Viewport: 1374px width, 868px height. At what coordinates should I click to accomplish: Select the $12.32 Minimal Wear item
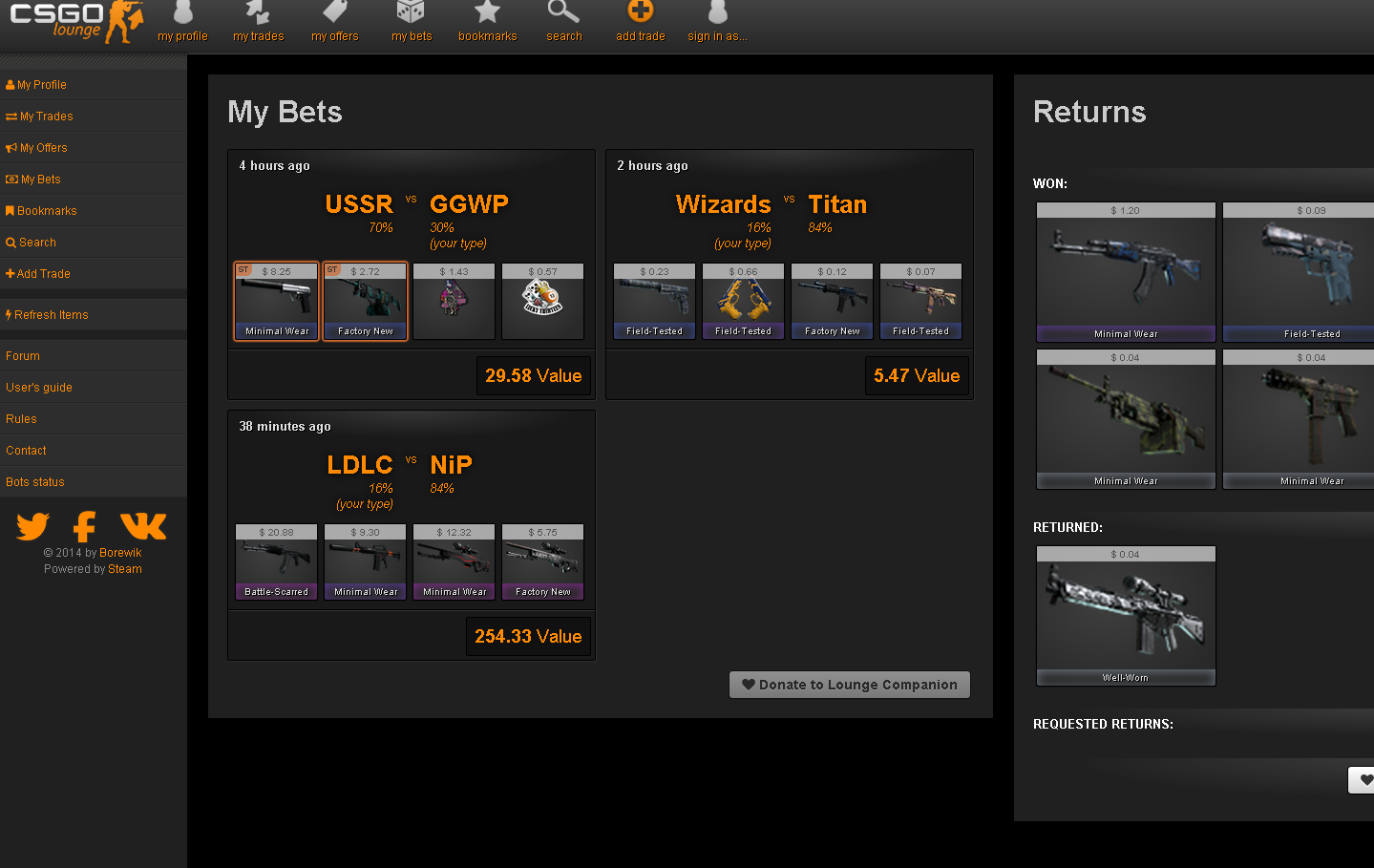454,561
